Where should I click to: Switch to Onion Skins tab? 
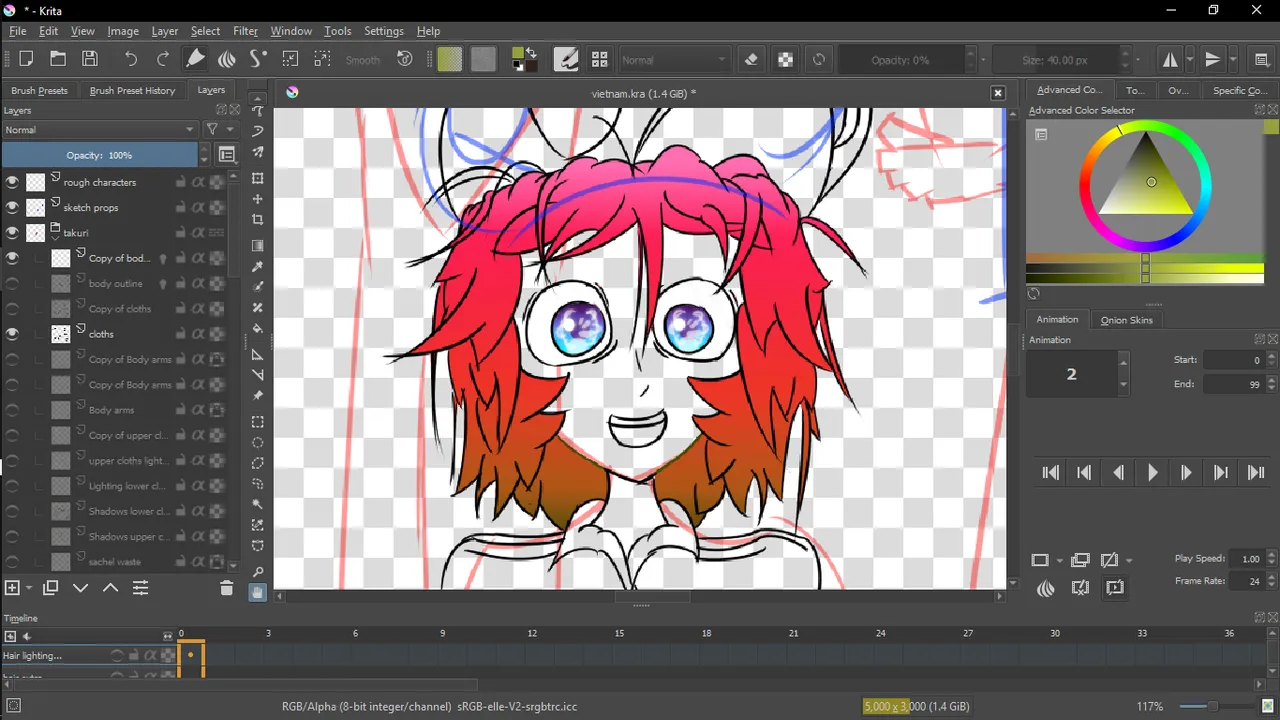point(1127,320)
